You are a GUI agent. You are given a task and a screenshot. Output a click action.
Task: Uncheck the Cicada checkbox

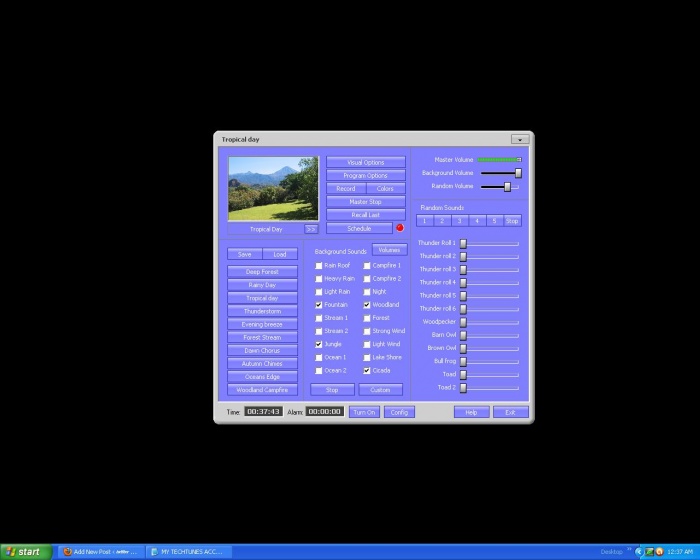pyautogui.click(x=367, y=371)
